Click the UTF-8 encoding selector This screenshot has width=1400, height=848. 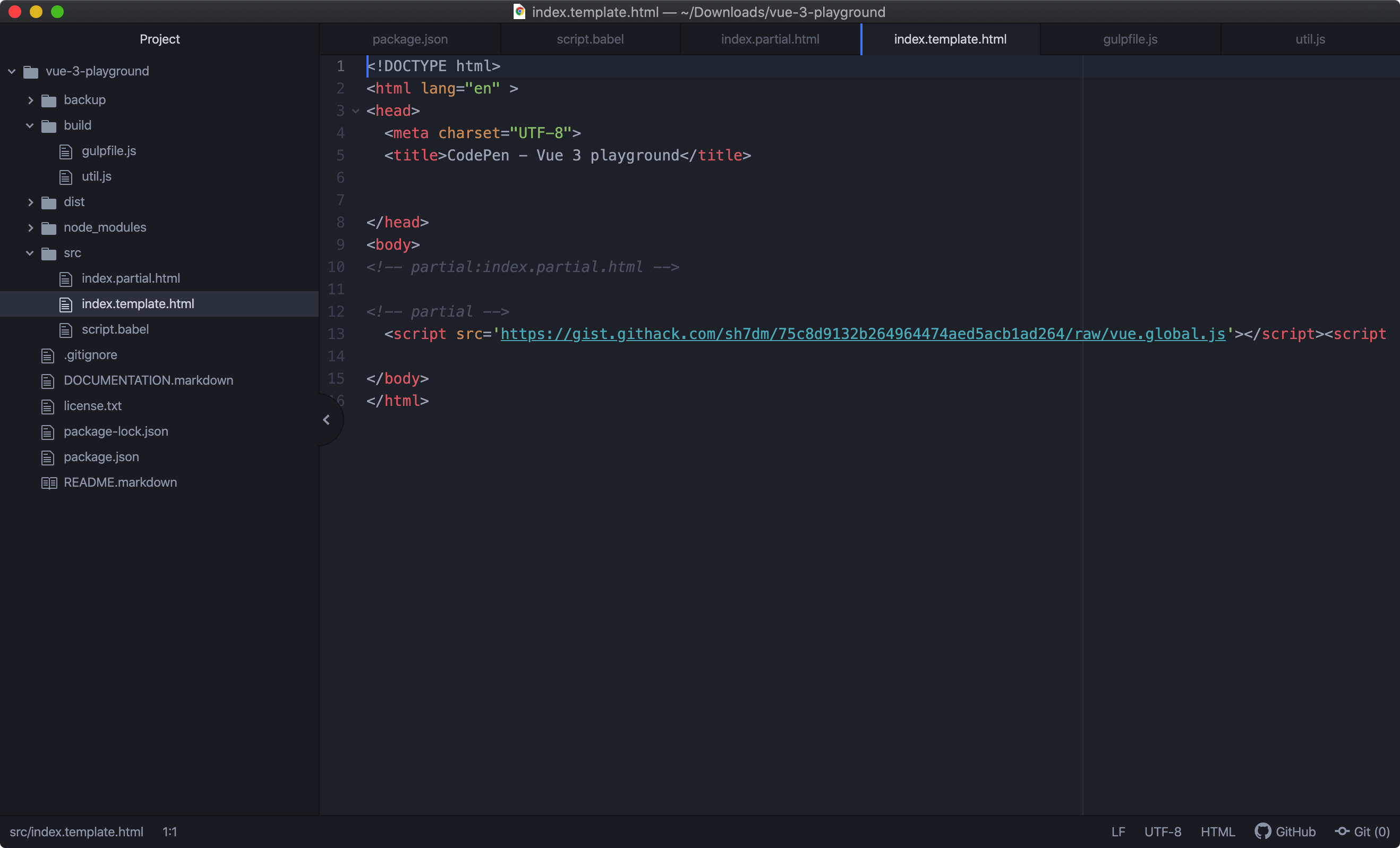[1162, 832]
